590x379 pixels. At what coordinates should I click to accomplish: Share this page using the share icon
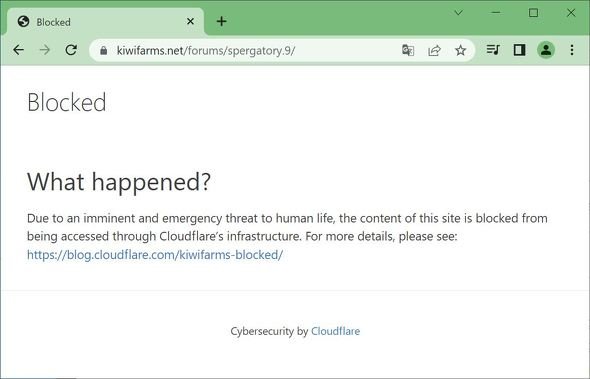point(434,50)
